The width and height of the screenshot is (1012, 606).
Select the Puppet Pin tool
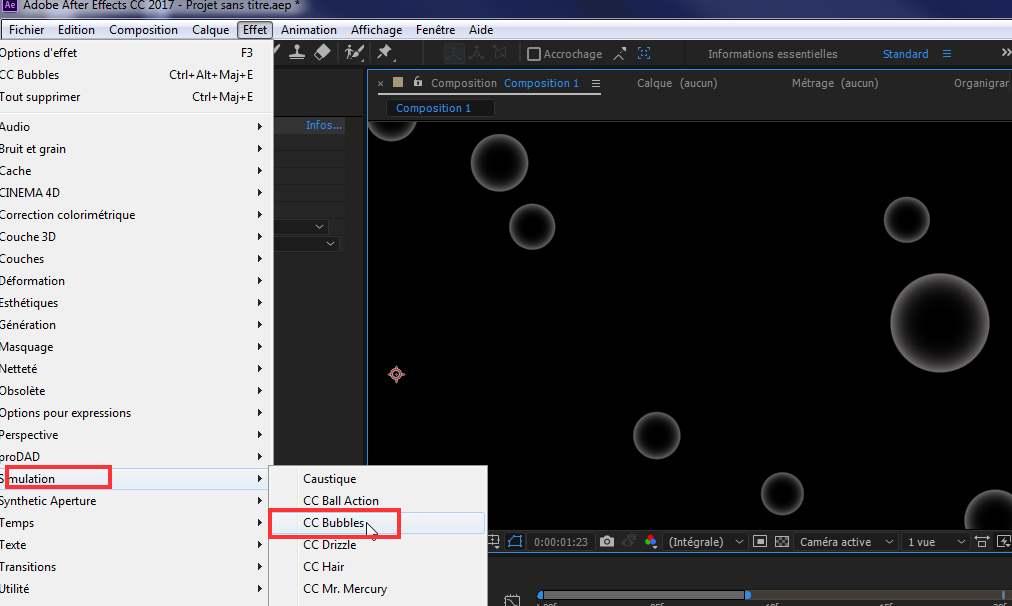click(x=385, y=53)
